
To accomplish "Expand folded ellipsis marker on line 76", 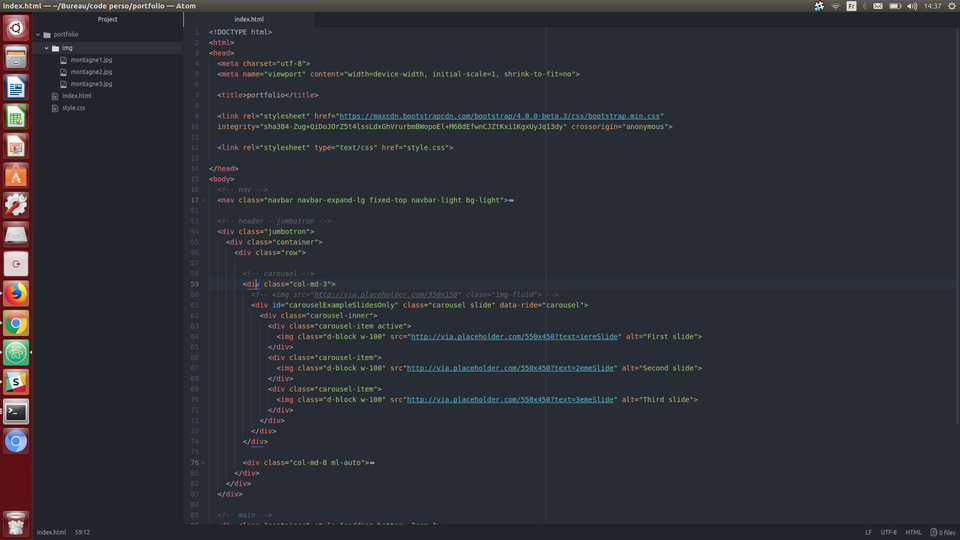I will click(x=372, y=463).
